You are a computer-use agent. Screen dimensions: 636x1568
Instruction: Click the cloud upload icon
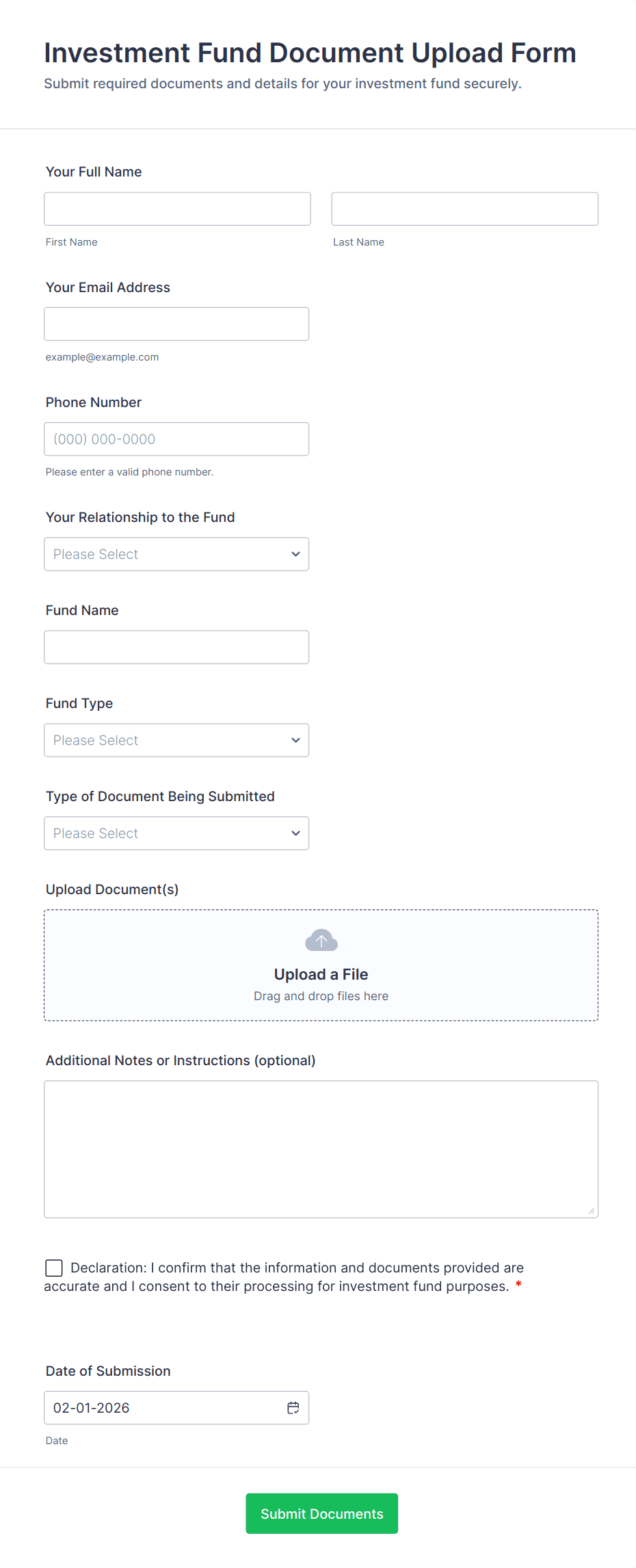(x=321, y=941)
